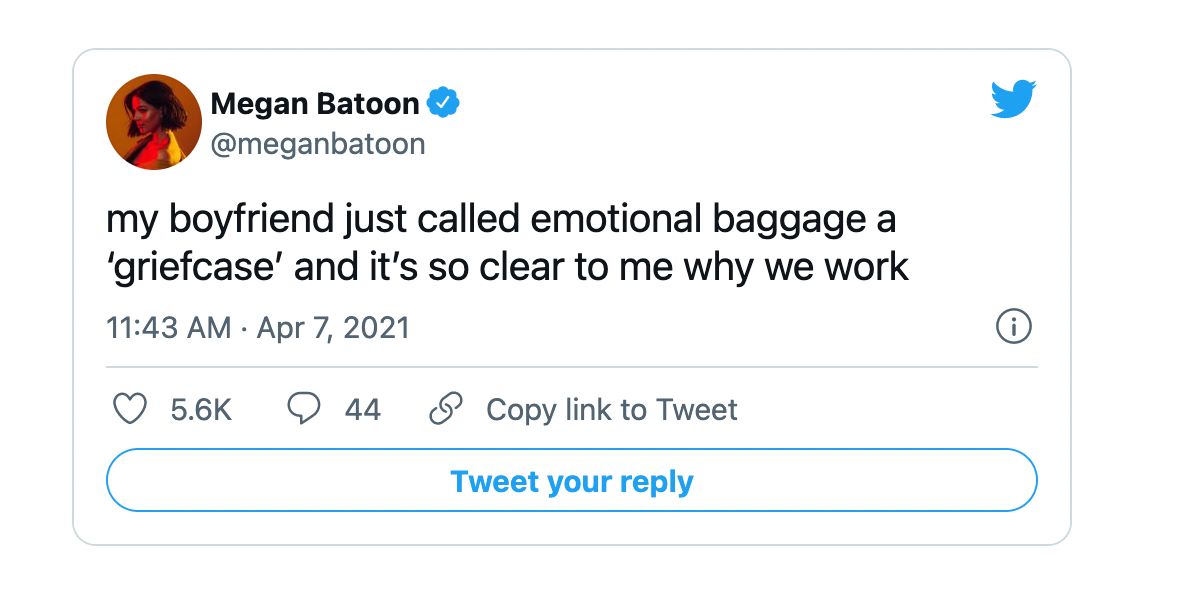Screen dimensions: 1188x594
Task: Click the word 'griefcase' in the tweet
Action: [194, 267]
